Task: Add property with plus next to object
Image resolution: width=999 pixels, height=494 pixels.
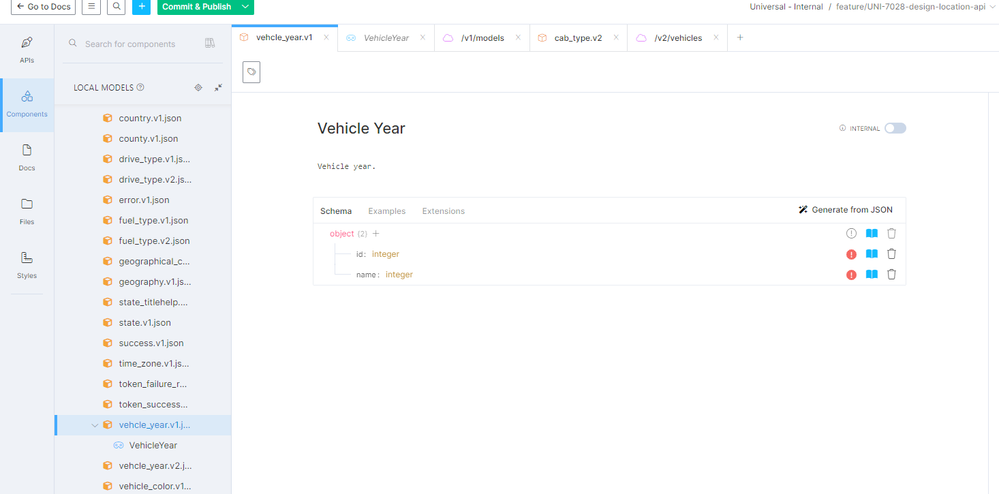Action: click(376, 234)
